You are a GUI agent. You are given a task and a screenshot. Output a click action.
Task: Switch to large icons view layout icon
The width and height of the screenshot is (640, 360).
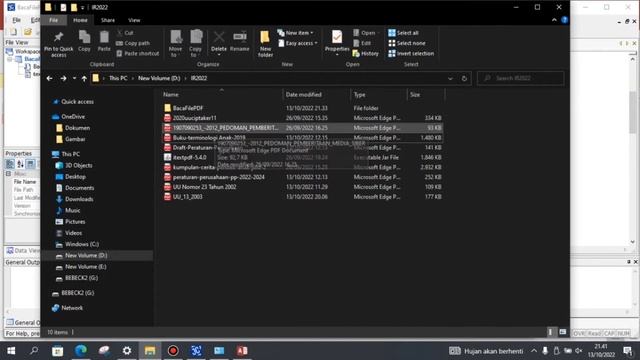(x=562, y=332)
